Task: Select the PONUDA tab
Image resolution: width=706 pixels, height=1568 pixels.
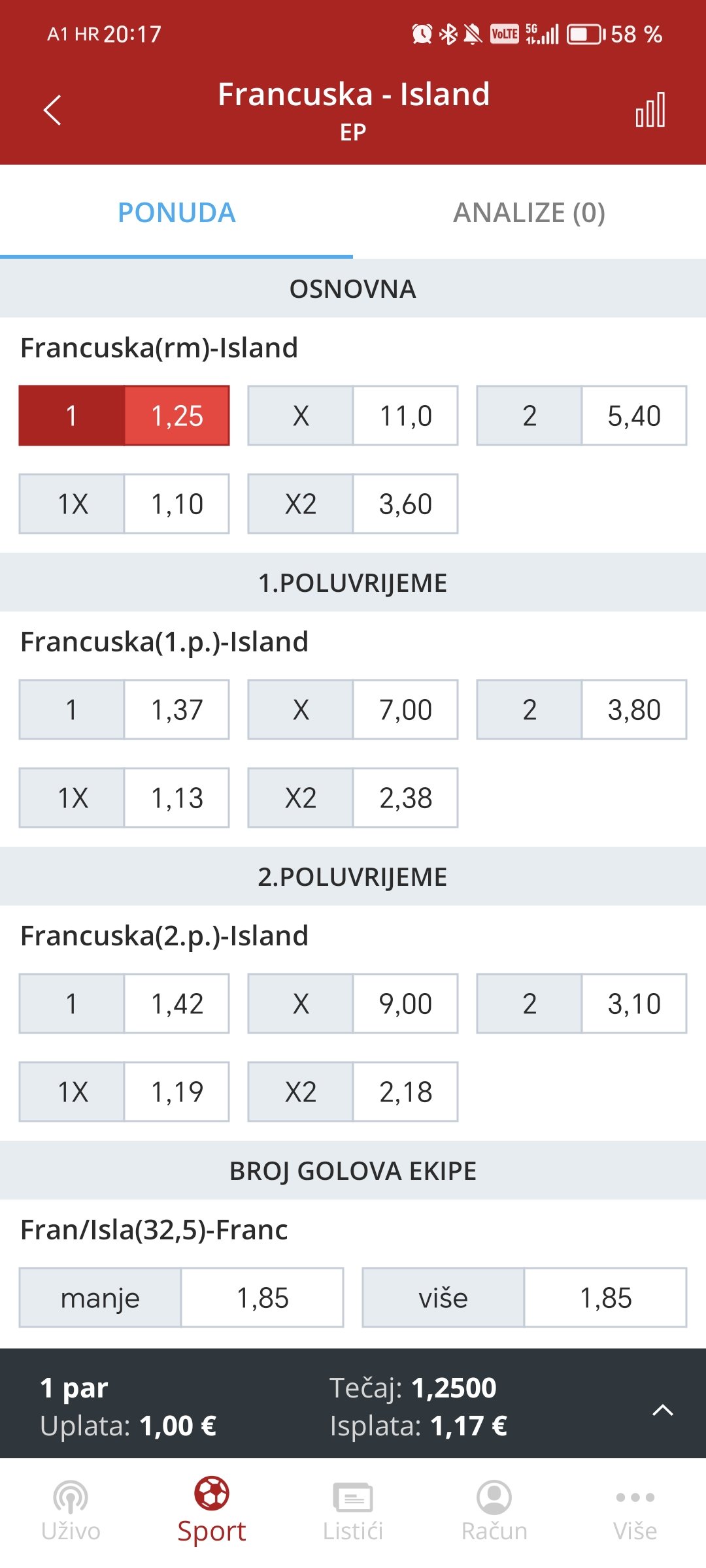Action: tap(176, 212)
